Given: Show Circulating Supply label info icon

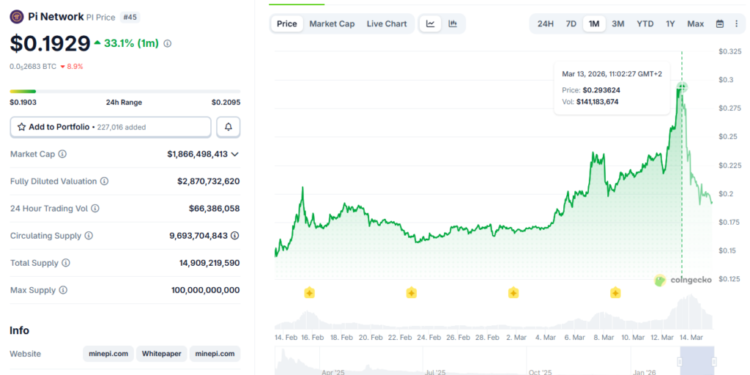Looking at the screenshot, I should (x=89, y=236).
